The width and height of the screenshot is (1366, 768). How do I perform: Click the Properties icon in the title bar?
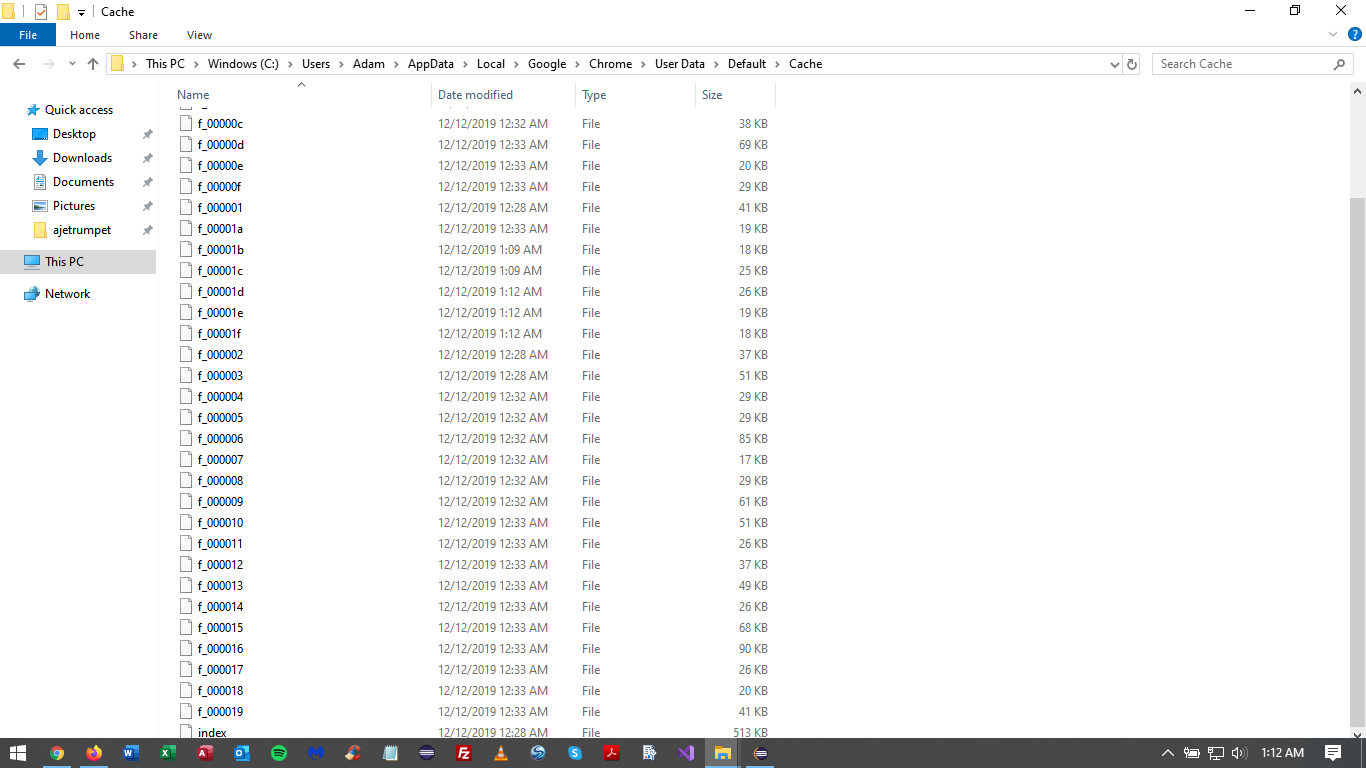click(x=41, y=11)
